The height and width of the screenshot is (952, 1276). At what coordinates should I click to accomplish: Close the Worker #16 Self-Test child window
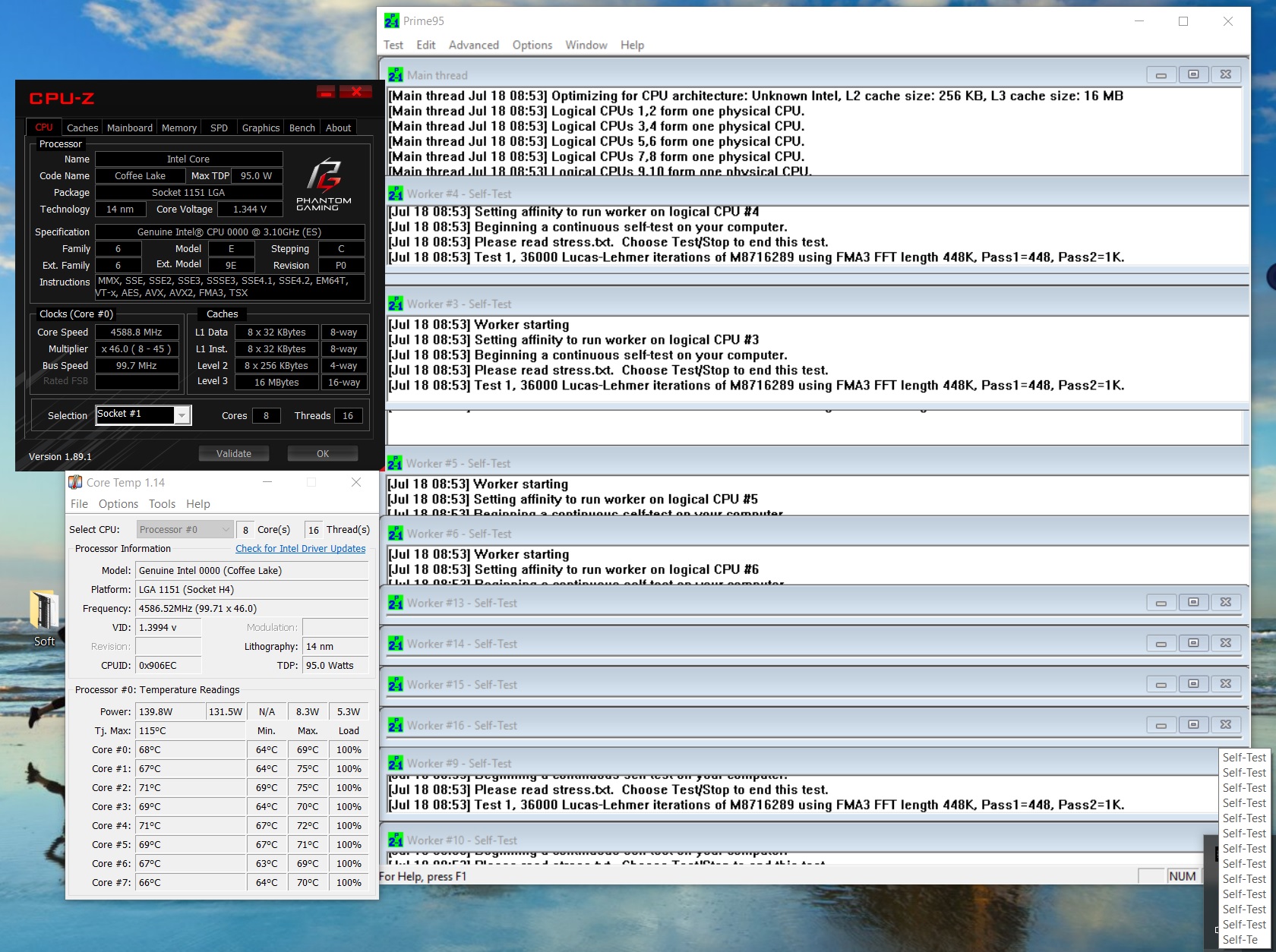pyautogui.click(x=1225, y=724)
